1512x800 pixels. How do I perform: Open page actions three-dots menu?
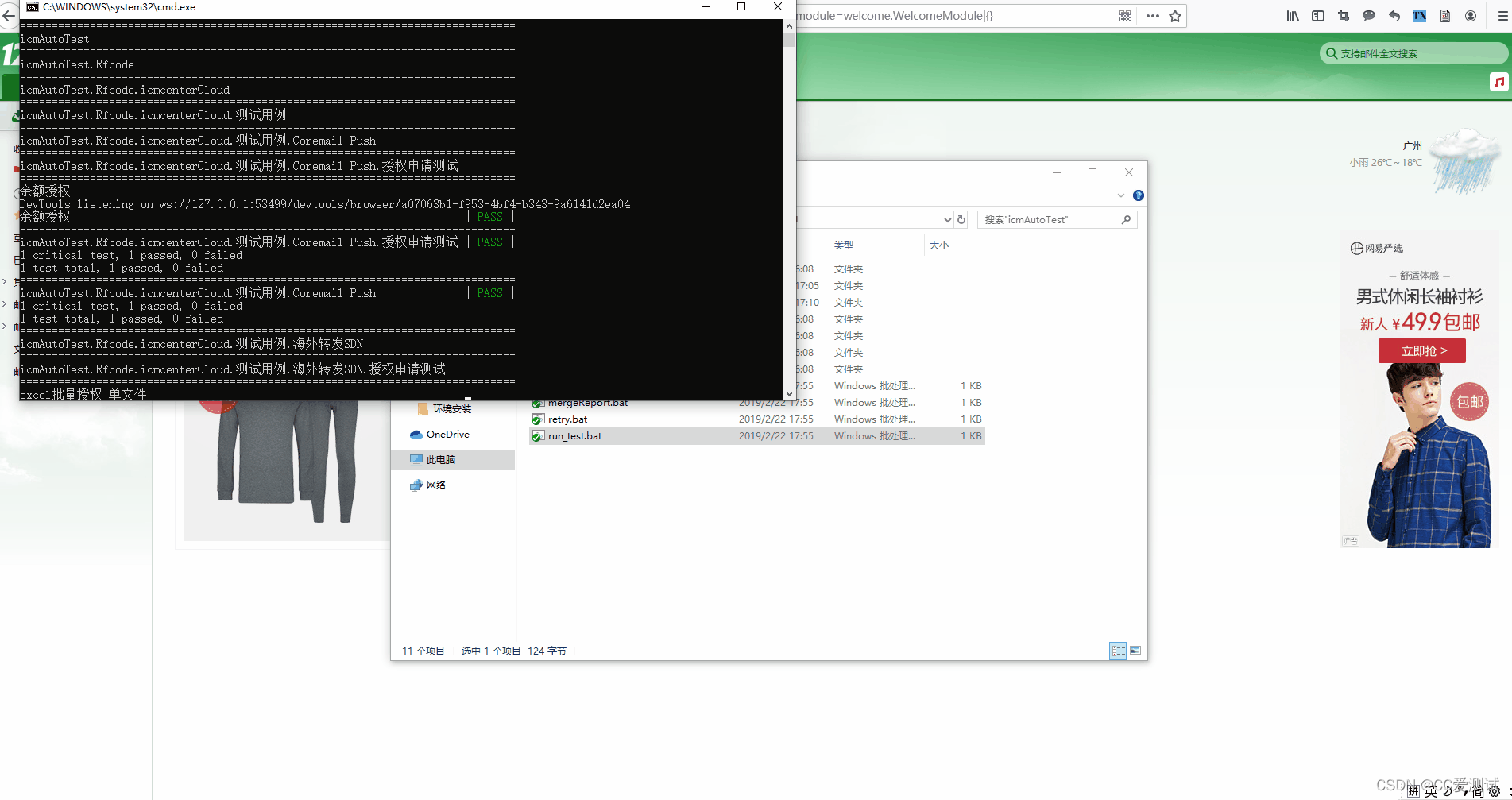(1152, 16)
